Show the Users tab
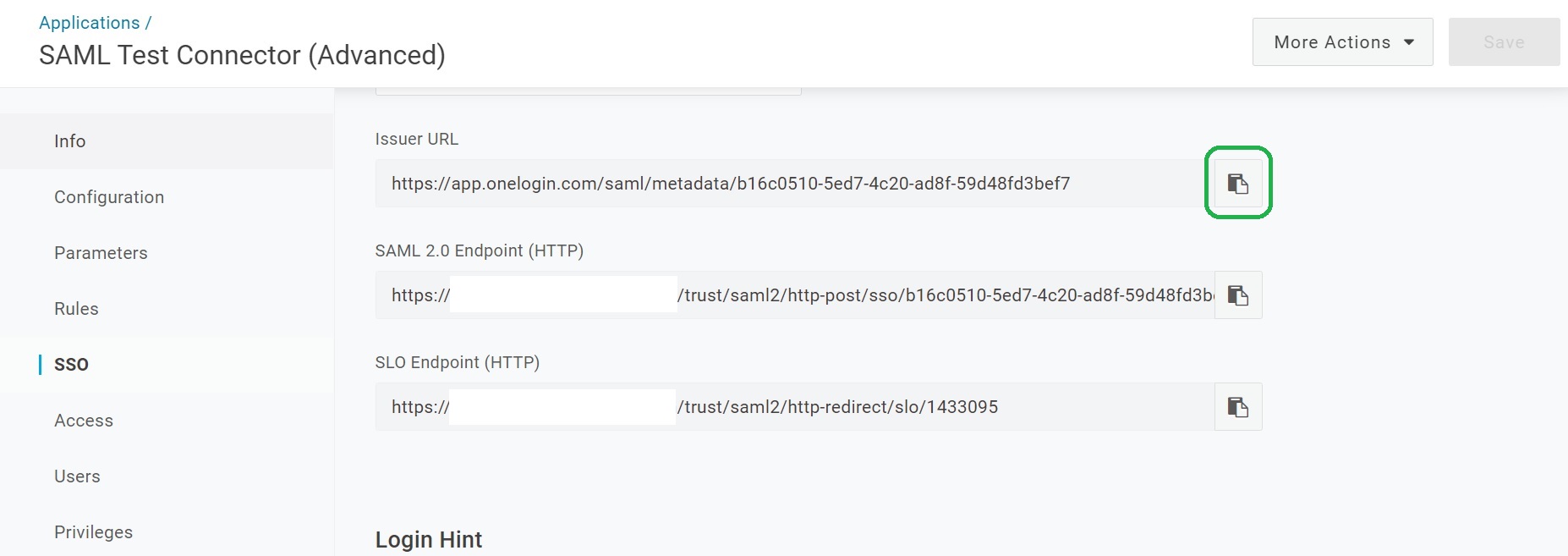 coord(77,476)
